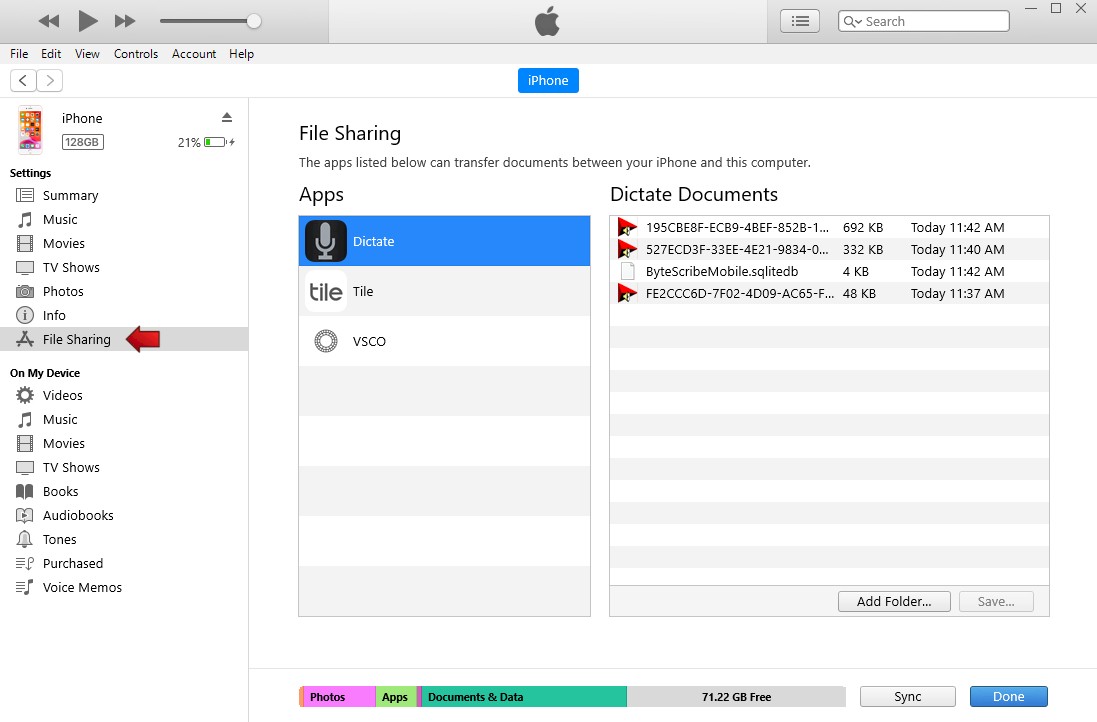The width and height of the screenshot is (1097, 722).
Task: Click the Search input field
Action: pos(923,21)
